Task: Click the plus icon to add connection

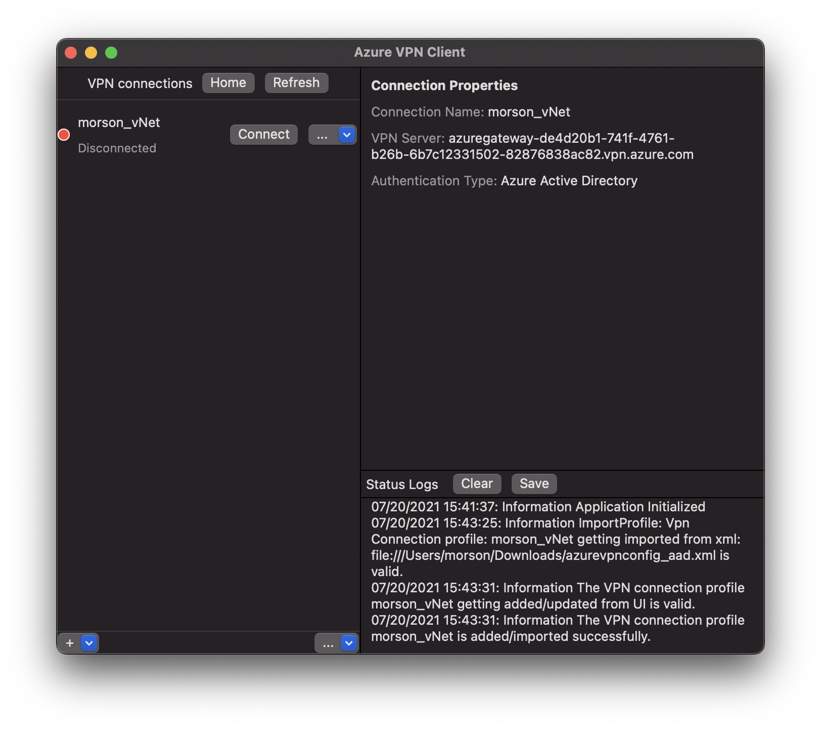Action: pos(70,643)
